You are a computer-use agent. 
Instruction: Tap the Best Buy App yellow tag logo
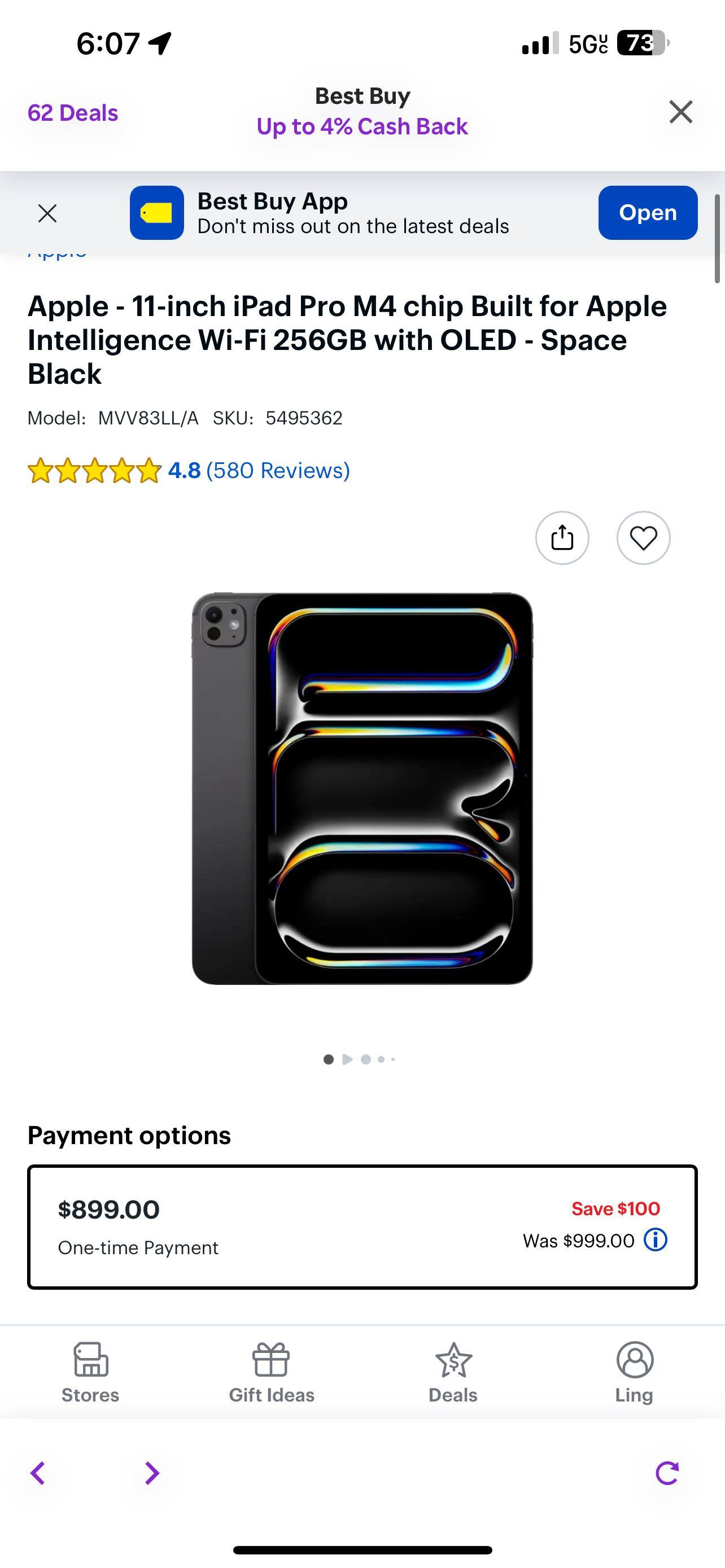tap(156, 213)
